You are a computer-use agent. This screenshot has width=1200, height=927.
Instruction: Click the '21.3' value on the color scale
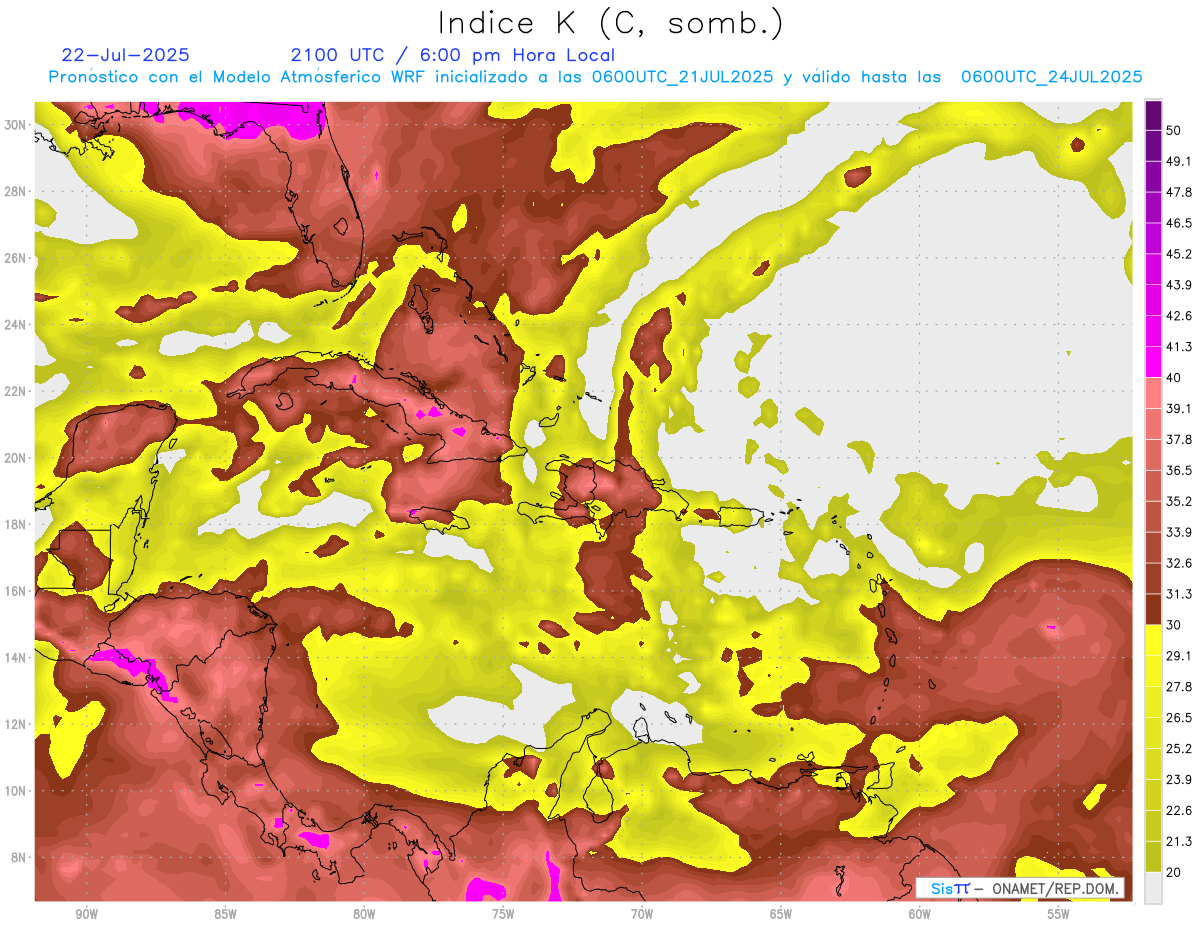[1179, 841]
